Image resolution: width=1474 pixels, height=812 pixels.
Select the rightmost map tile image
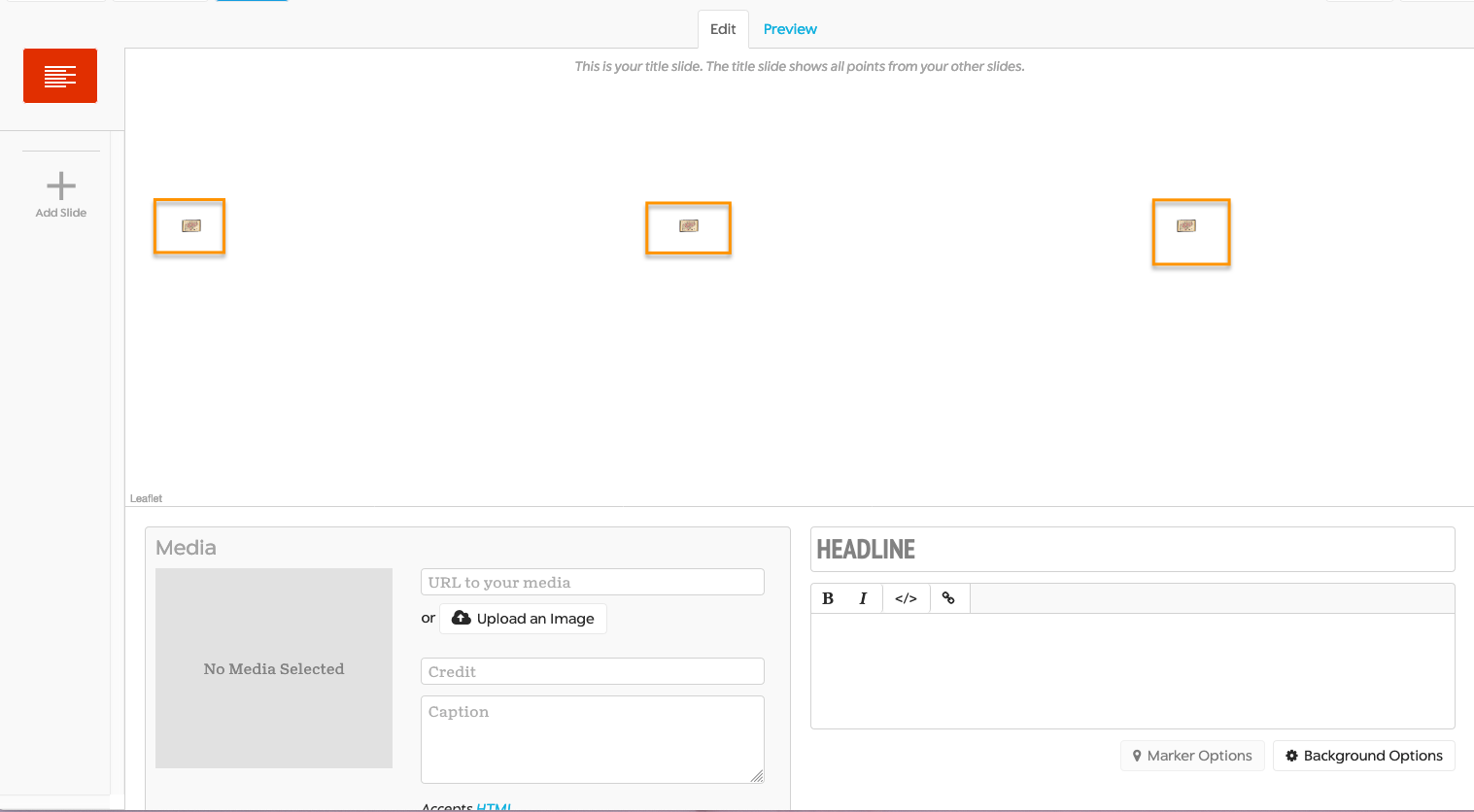pos(1185,226)
